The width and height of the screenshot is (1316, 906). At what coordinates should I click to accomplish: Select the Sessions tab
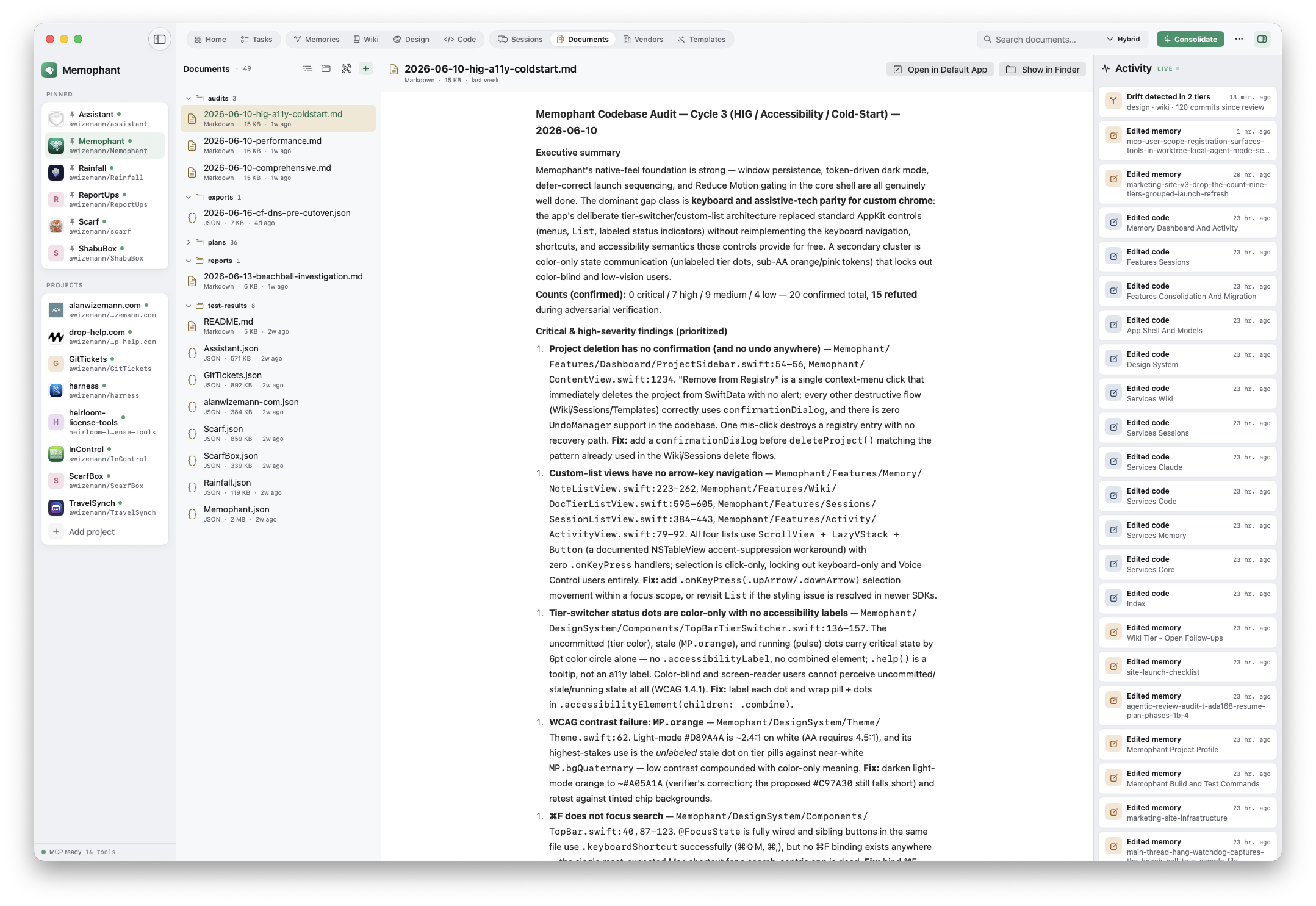click(520, 40)
